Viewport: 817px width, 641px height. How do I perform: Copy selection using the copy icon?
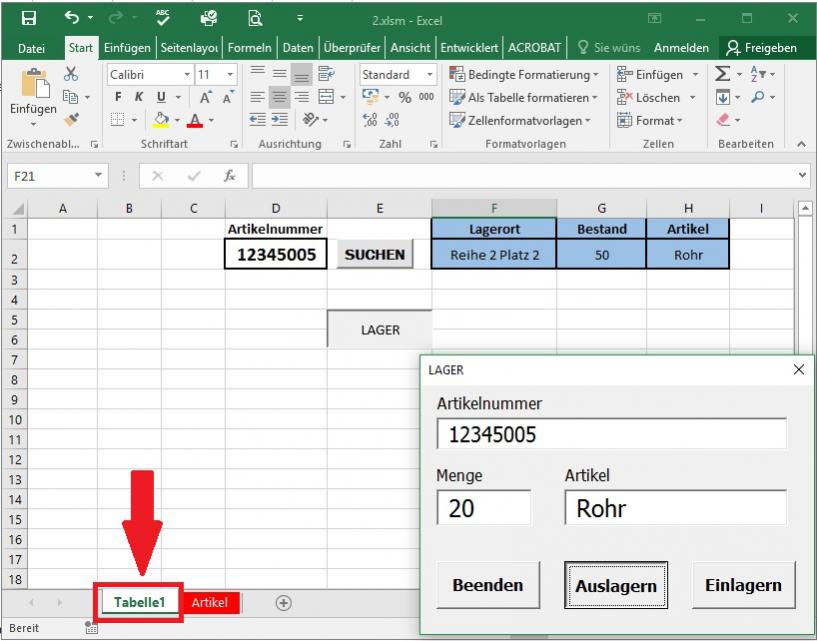(x=70, y=97)
